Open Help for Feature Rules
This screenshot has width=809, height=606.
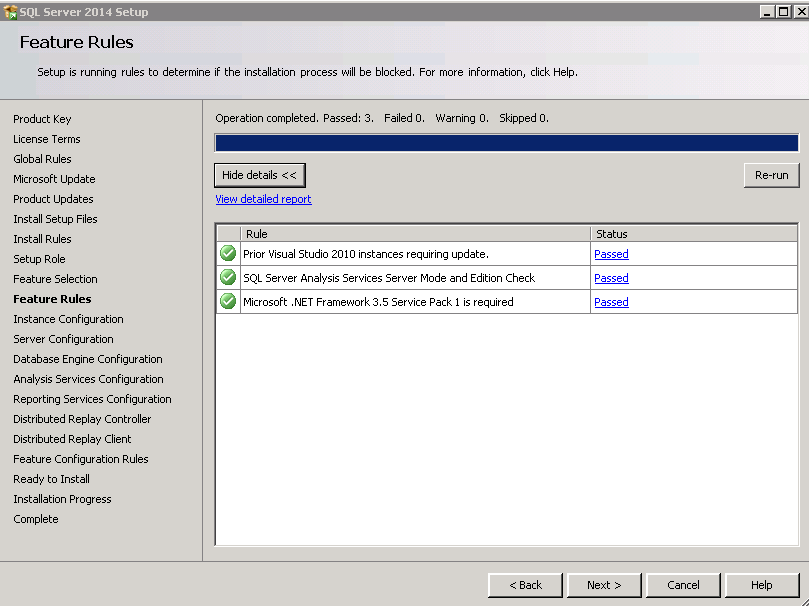[762, 585]
